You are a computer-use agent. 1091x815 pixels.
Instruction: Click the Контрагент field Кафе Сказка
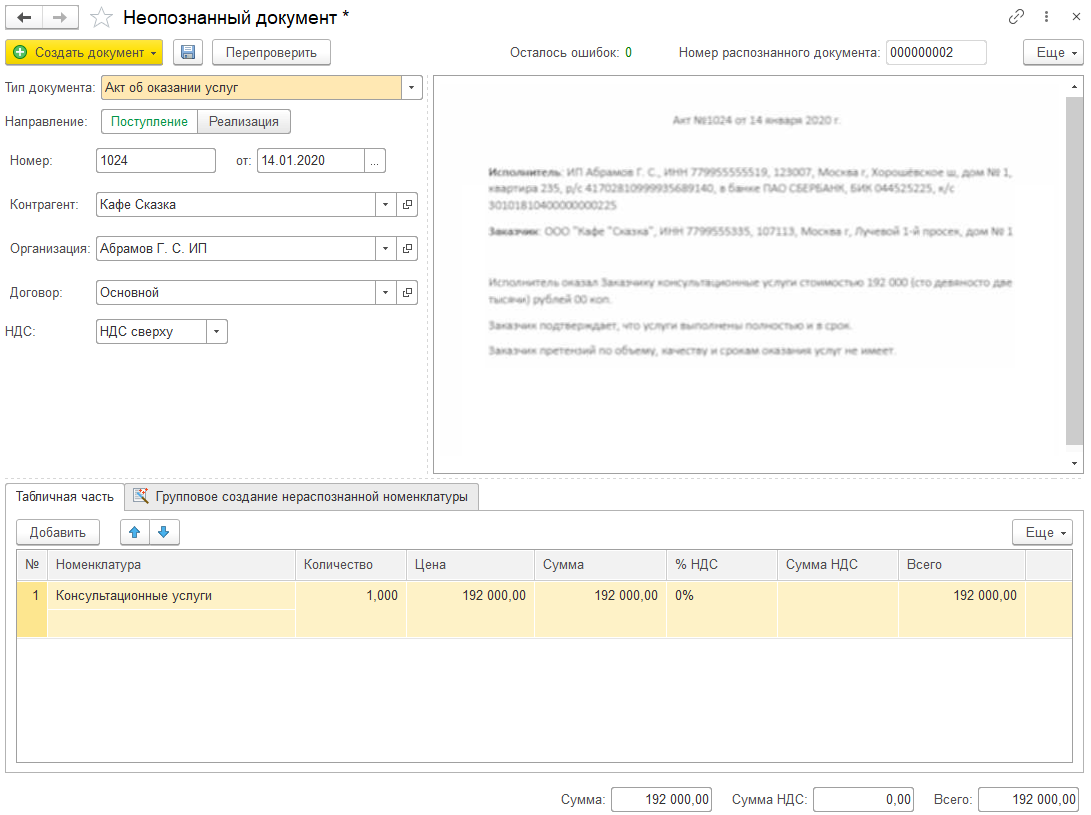point(236,205)
